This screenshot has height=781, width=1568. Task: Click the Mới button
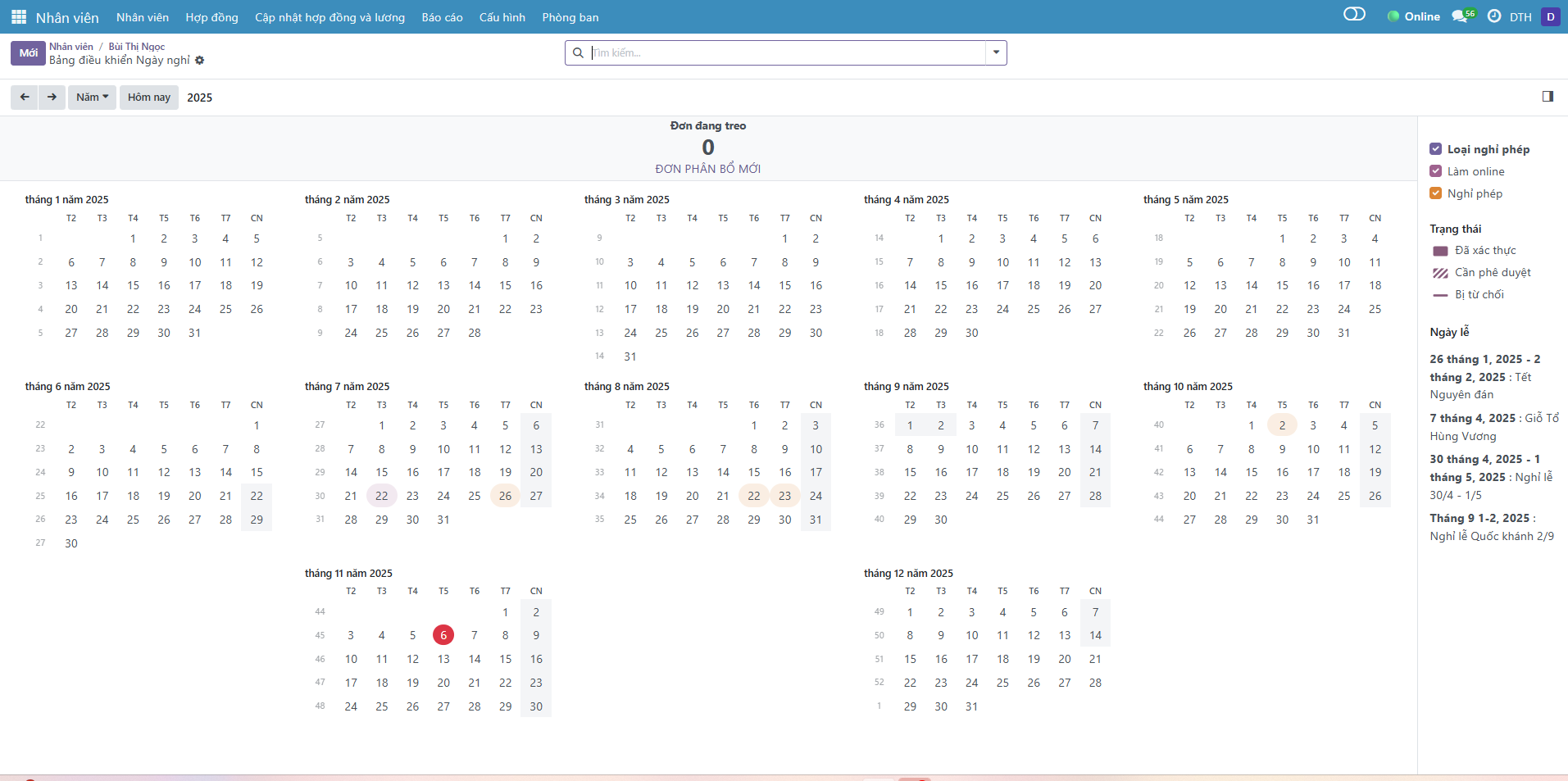click(28, 52)
